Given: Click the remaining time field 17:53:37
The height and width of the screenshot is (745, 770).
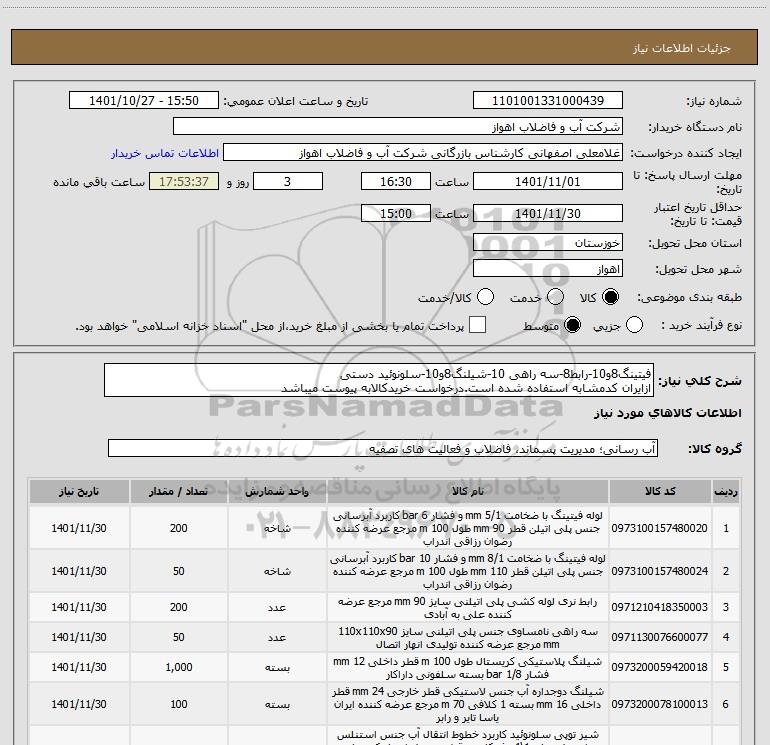Looking at the screenshot, I should (184, 181).
